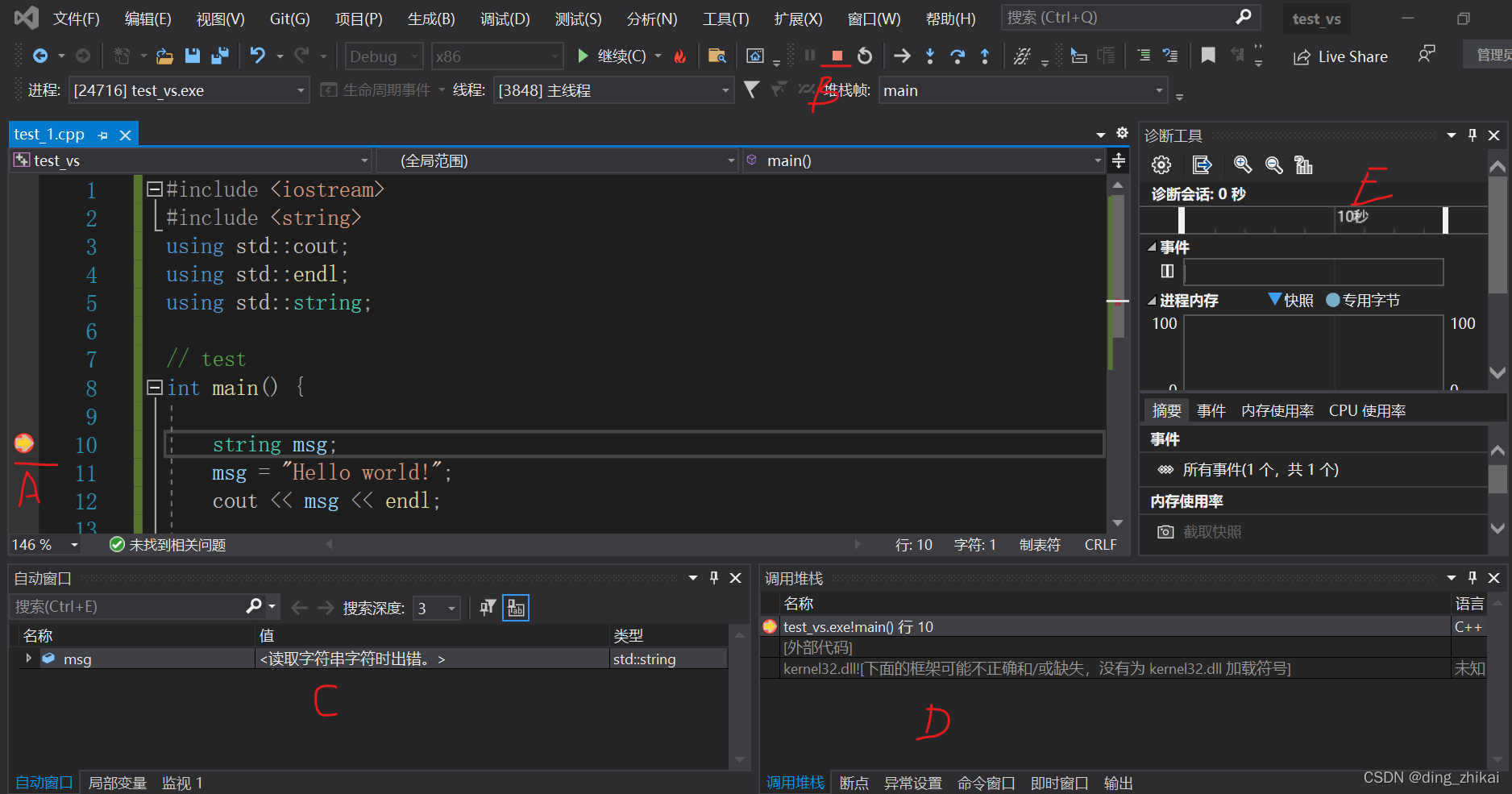Click the top search box (Ctrl+Q)
The width and height of the screenshot is (1512, 794).
point(1119,18)
